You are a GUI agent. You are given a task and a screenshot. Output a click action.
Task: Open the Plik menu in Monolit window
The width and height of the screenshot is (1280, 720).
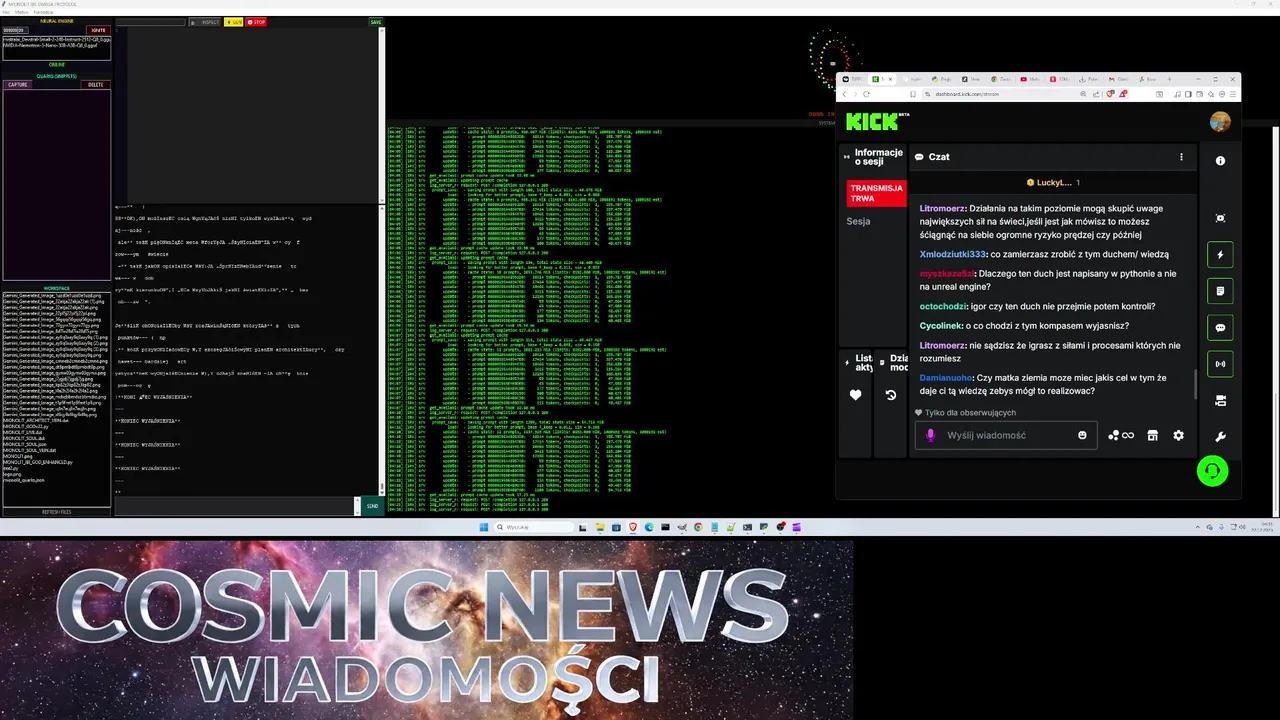coord(6,12)
